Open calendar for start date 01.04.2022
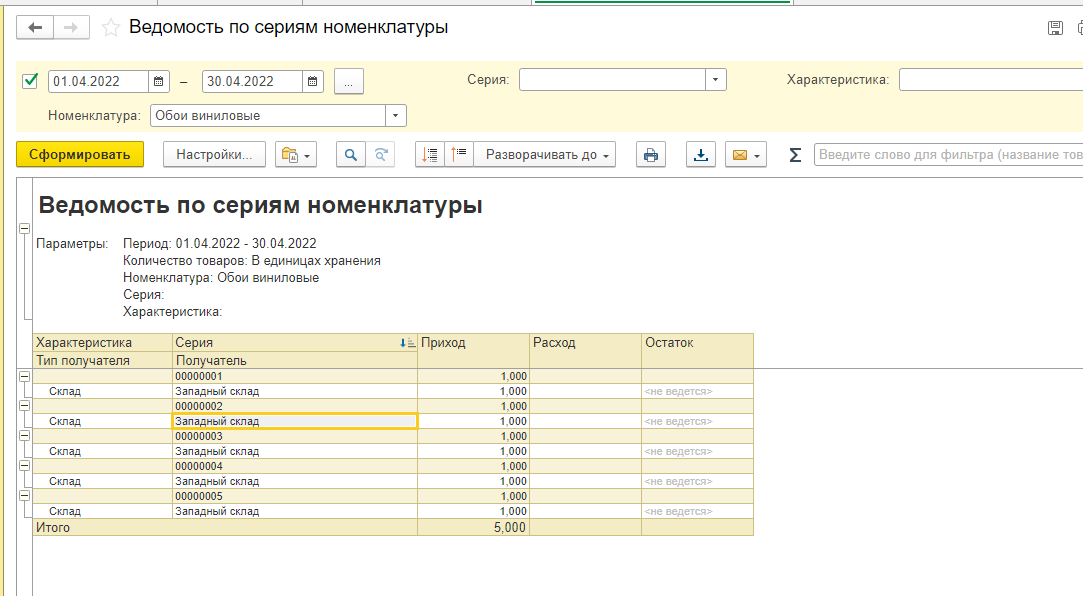1083x596 pixels. tap(159, 81)
